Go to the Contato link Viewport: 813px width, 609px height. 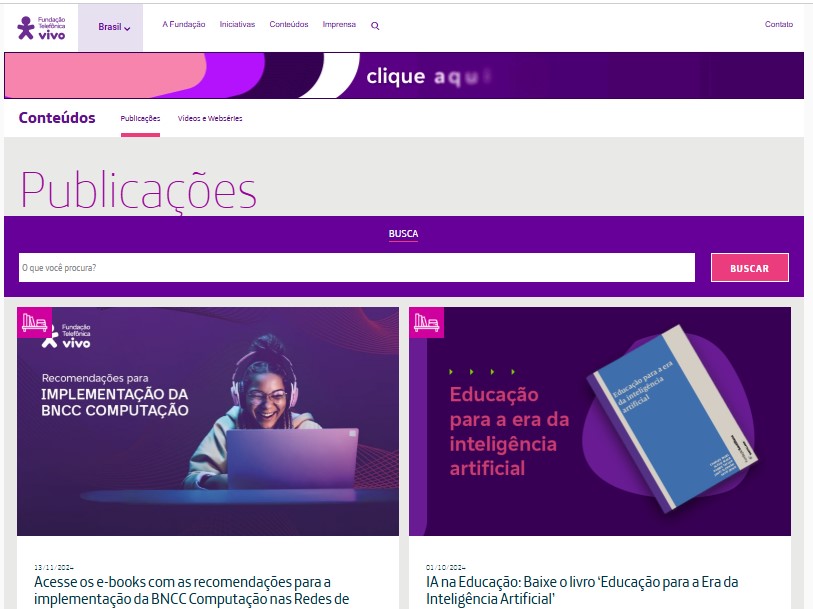(779, 24)
